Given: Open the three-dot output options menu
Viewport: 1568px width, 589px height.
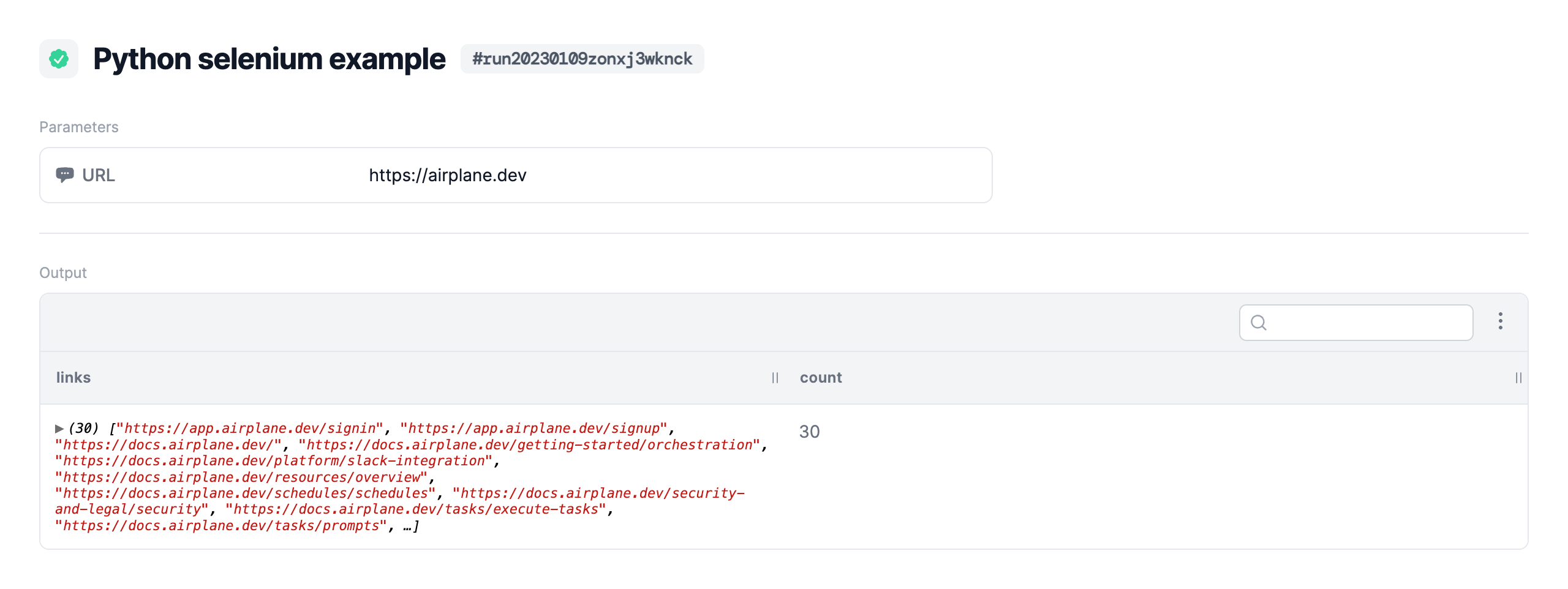Looking at the screenshot, I should click(1500, 321).
